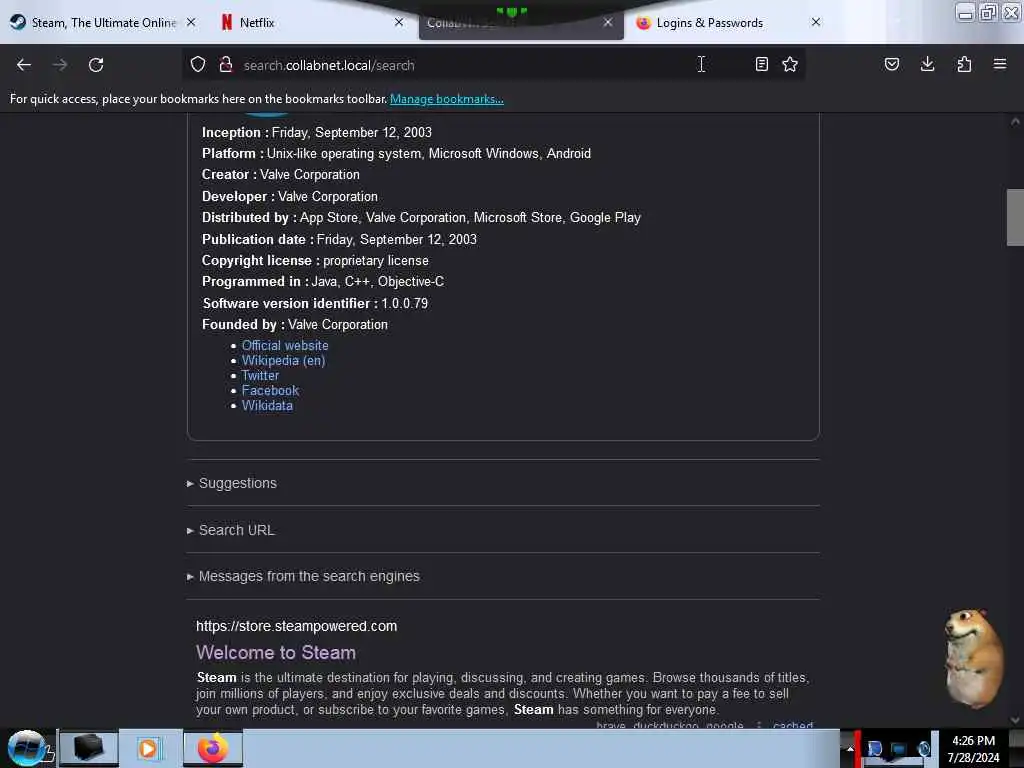The image size is (1024, 768).
Task: Click the 'Founded by : Valve Corporation' row
Action: (x=295, y=325)
